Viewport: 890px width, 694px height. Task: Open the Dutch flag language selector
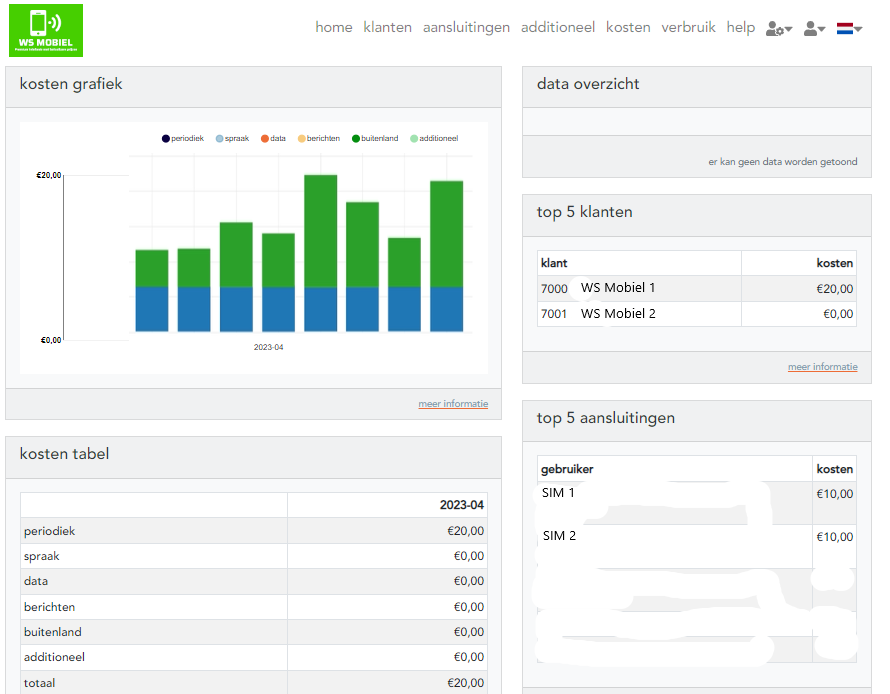(849, 28)
